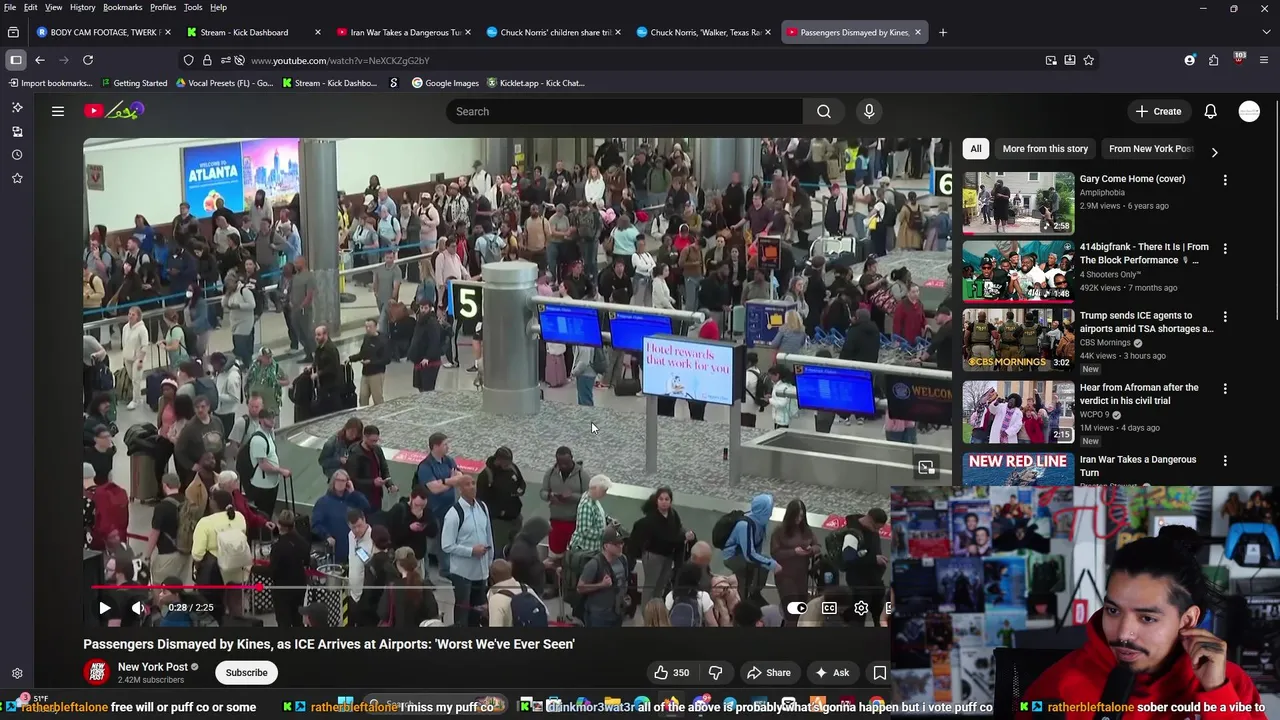Toggle the autoplay switch in player
1280x720 pixels.
(x=797, y=608)
